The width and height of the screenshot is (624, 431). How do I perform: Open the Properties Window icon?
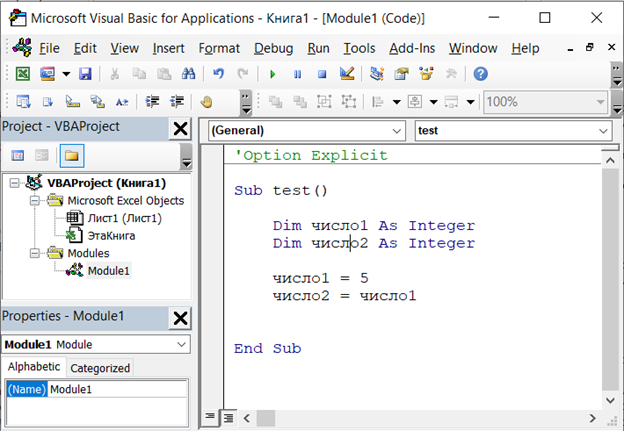pos(401,74)
